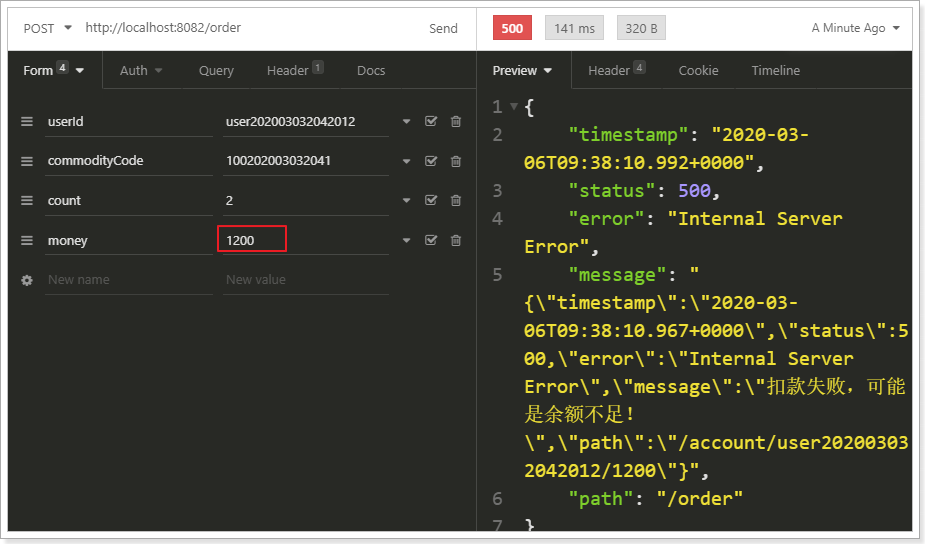Grab drag handle of userId row
Screen dimensions: 925x544
27,121
